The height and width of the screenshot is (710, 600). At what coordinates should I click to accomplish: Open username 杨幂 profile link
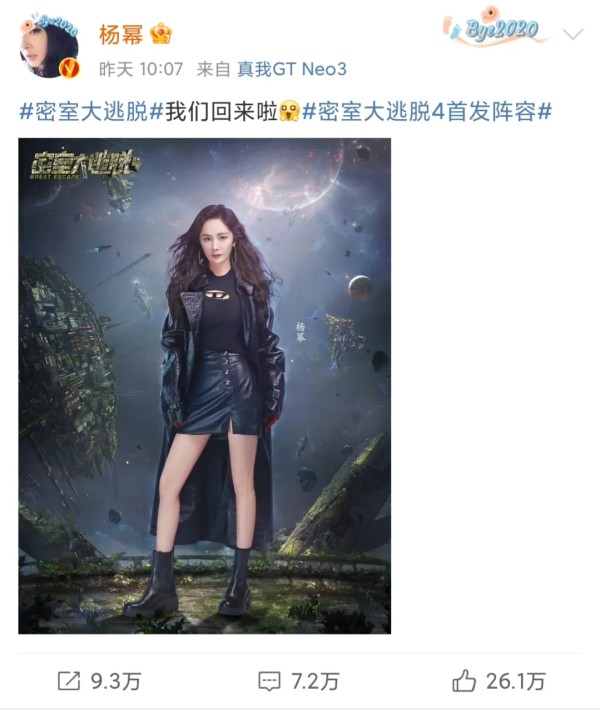pyautogui.click(x=121, y=34)
